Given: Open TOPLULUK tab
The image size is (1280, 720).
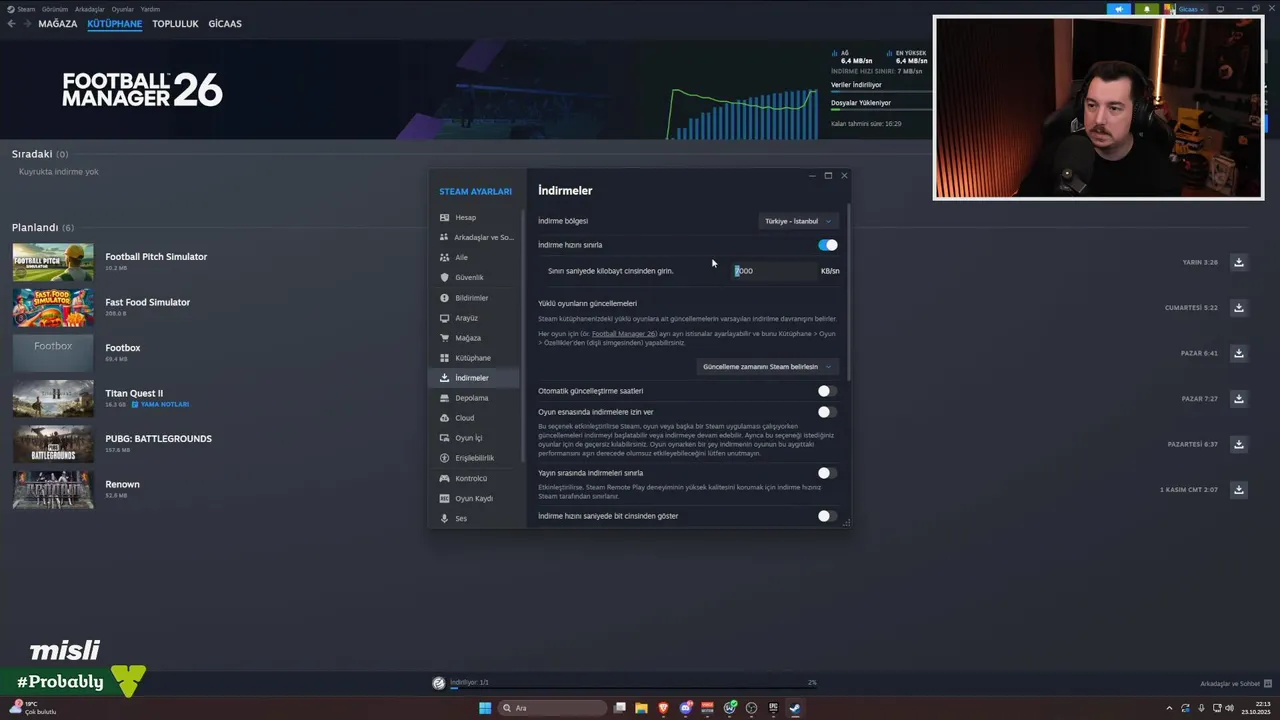Looking at the screenshot, I should coord(175,23).
